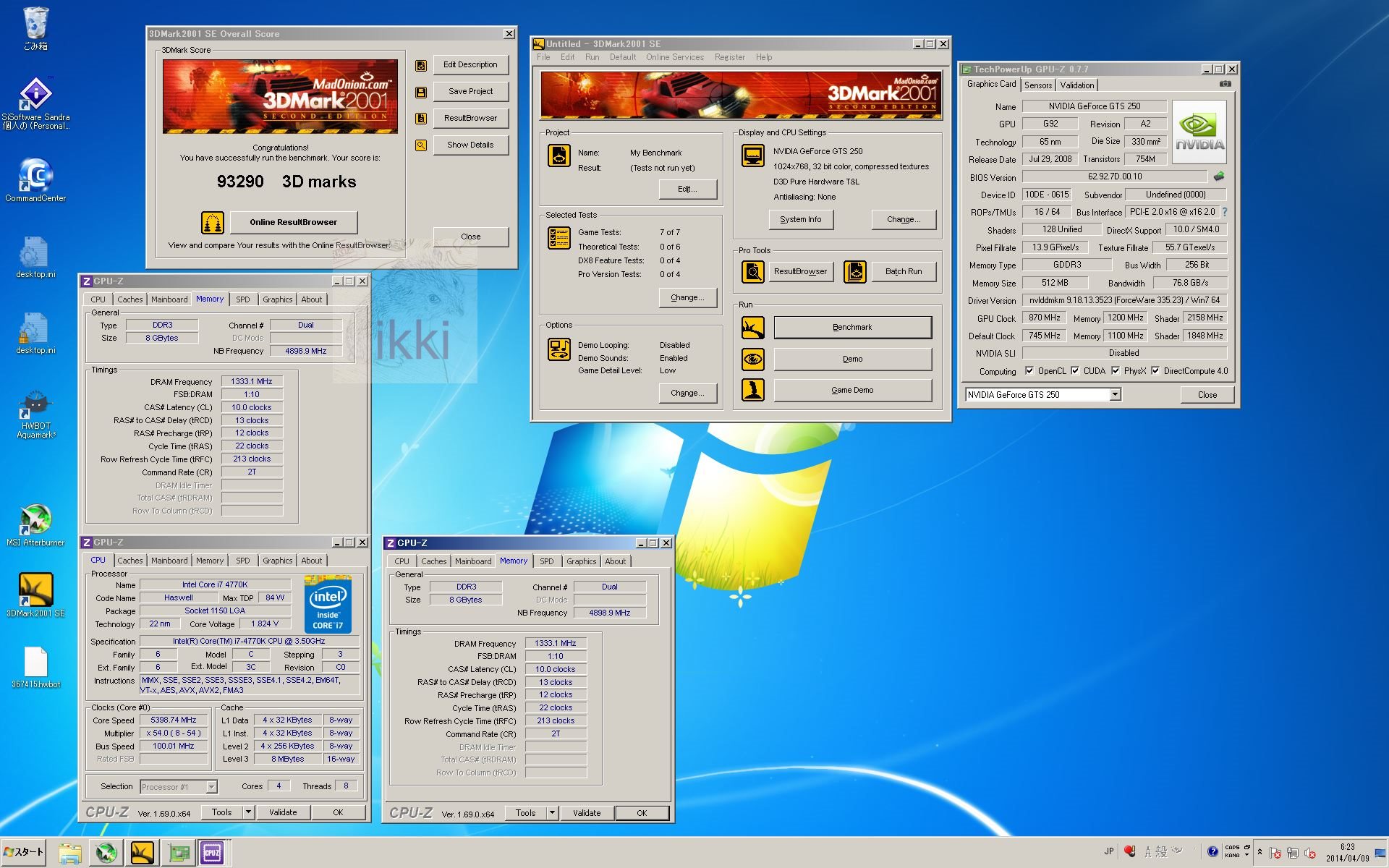Open Mainboard tab in bottom-left CPU-Z

point(169,561)
